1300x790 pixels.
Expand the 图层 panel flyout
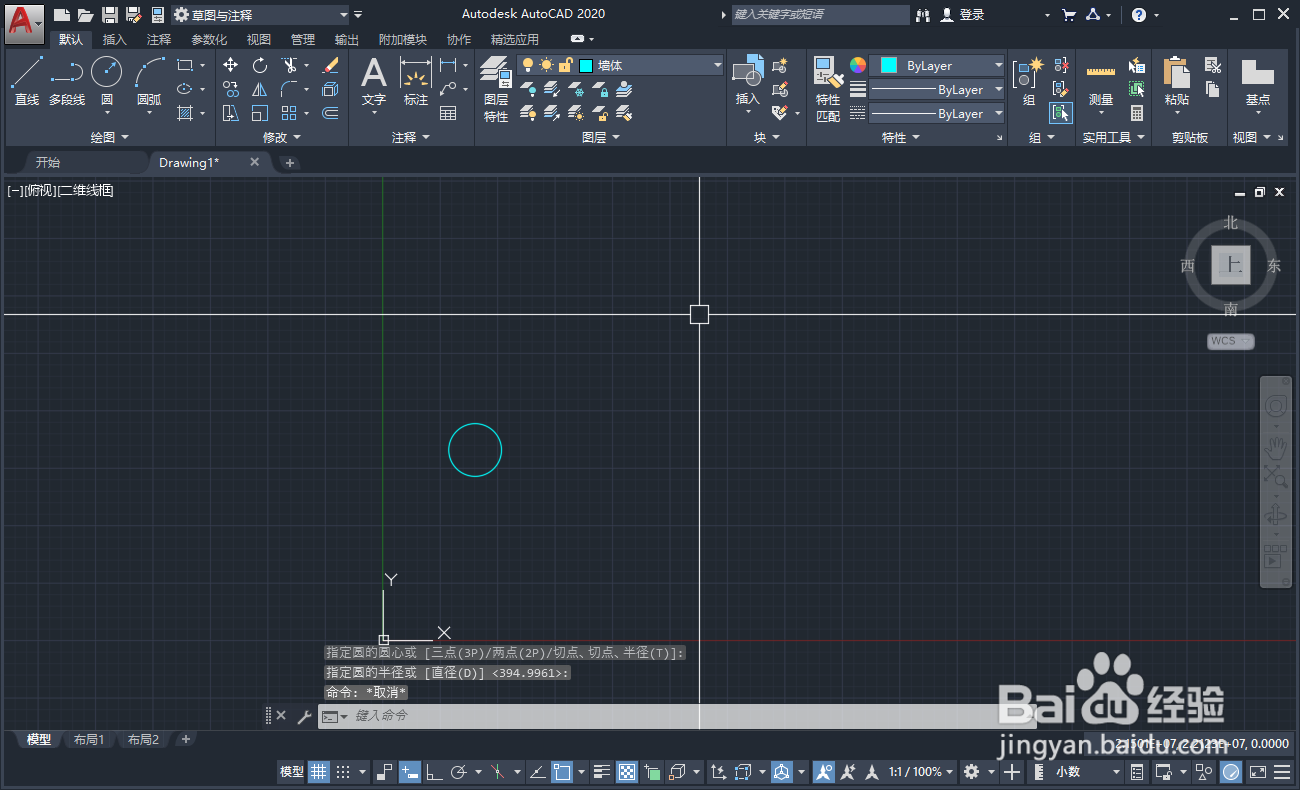point(601,138)
